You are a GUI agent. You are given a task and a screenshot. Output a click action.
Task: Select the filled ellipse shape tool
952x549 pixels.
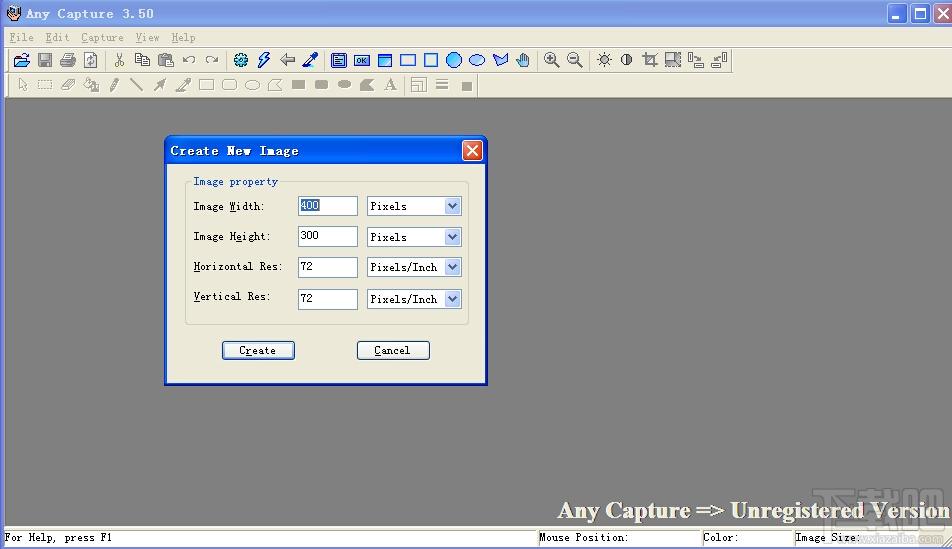[344, 84]
